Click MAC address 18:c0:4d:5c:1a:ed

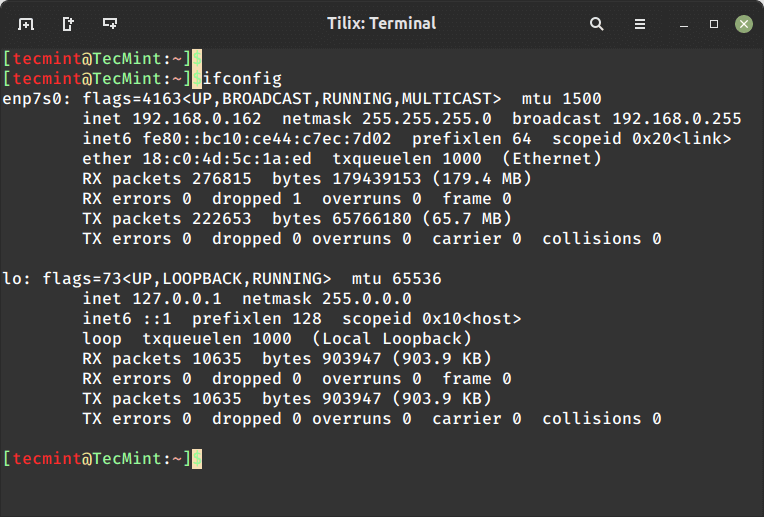227,159
